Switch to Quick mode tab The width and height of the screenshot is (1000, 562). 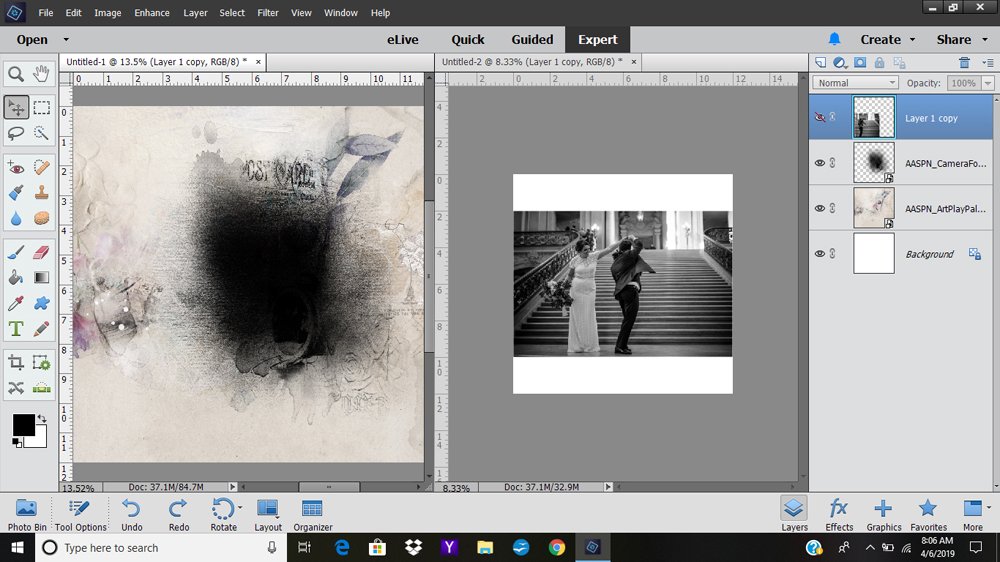(467, 40)
